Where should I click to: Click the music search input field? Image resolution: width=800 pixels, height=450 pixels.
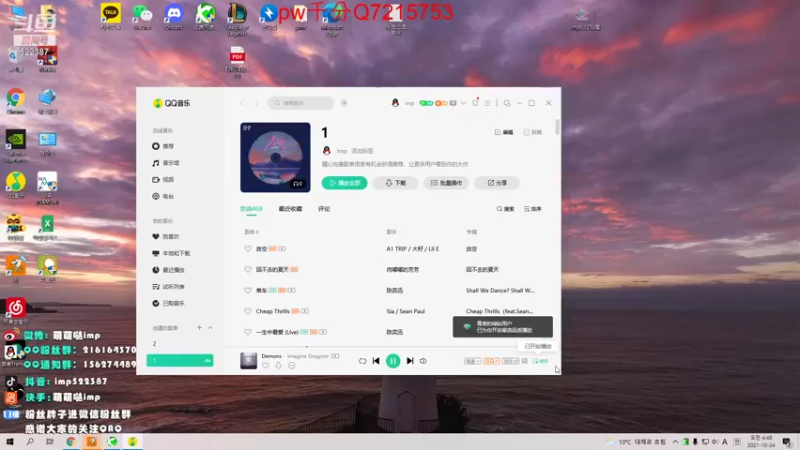(x=301, y=103)
